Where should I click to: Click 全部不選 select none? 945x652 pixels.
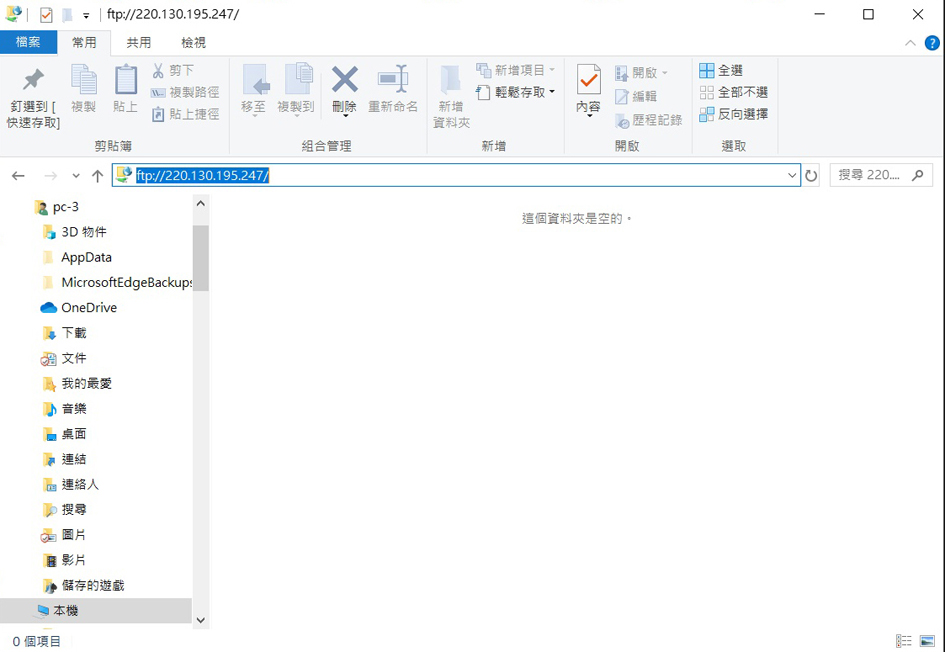733,92
